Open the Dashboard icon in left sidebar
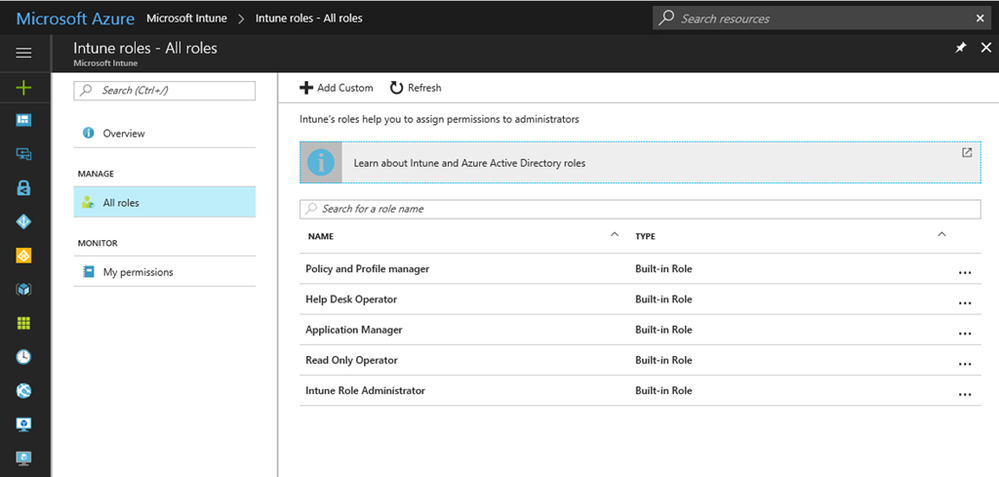This screenshot has height=477, width=999. click(x=24, y=120)
